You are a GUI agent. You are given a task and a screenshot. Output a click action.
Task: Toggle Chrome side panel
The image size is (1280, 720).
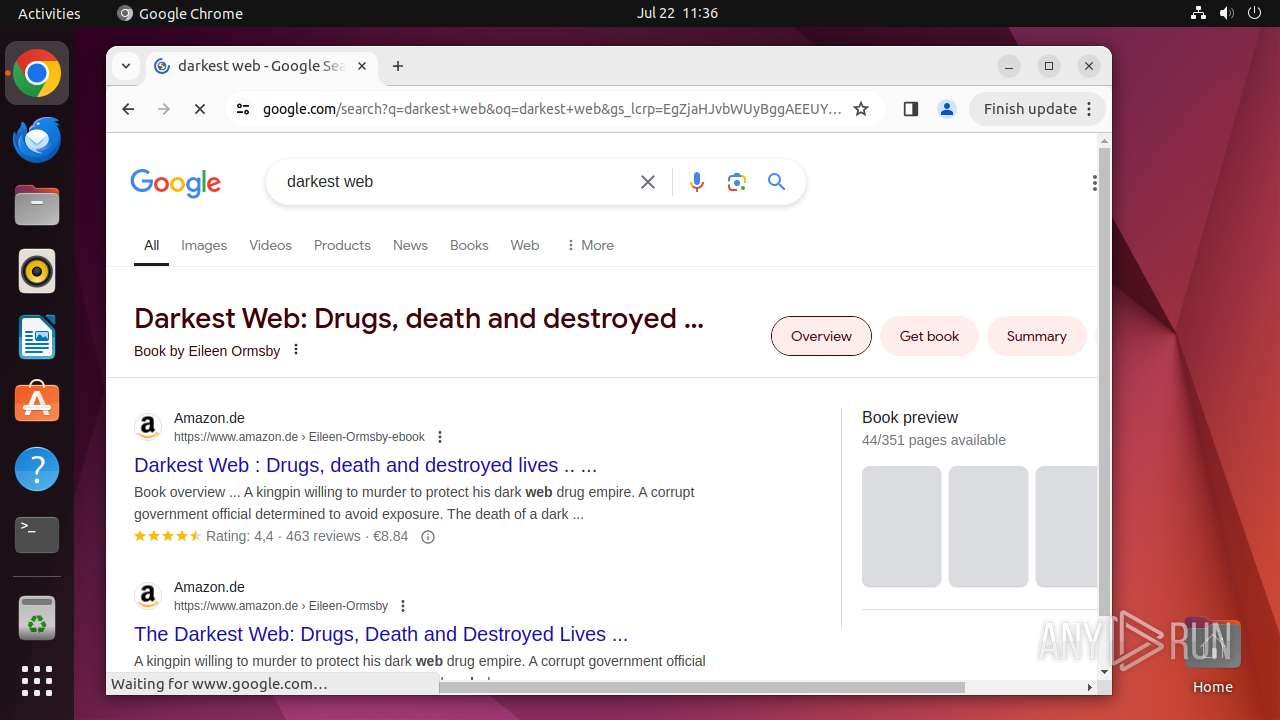[910, 109]
